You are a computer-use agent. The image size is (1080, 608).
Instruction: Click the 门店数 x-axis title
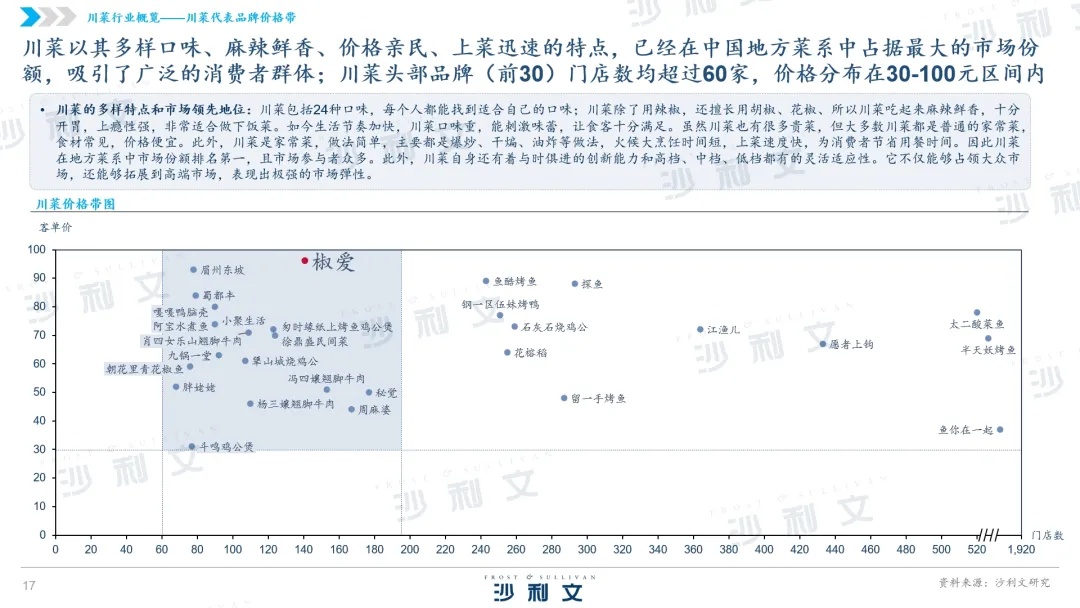click(1048, 535)
